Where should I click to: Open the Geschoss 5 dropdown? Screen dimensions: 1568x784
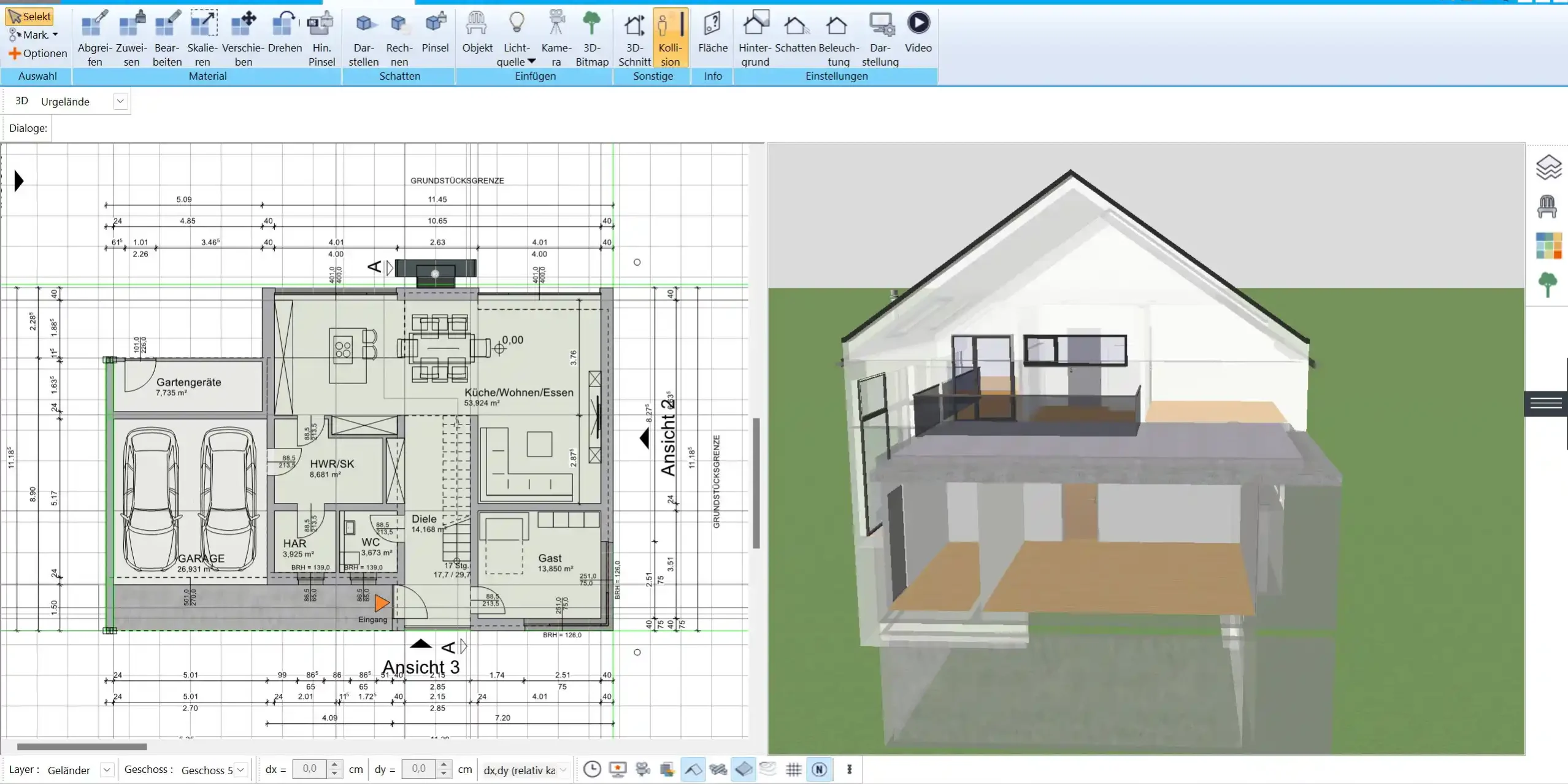(240, 769)
